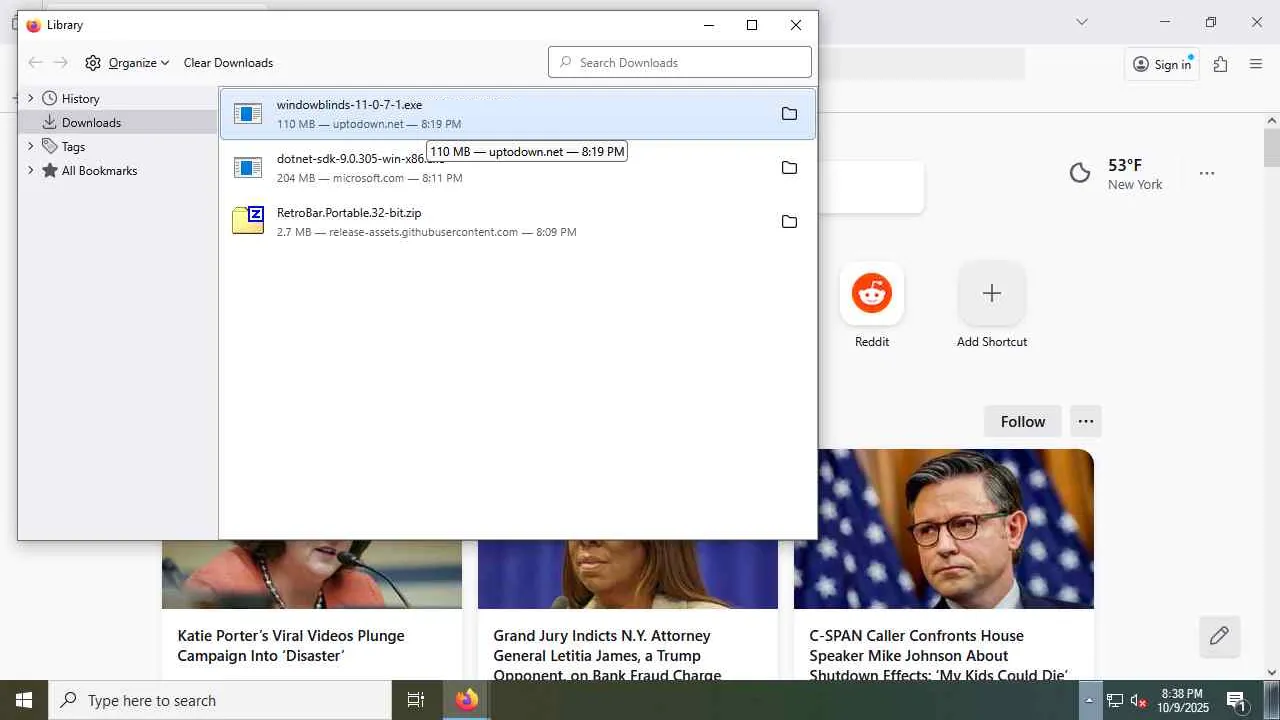
Task: Open containing folder for RetroBar.Portable.32-bit.zip
Action: 789,222
